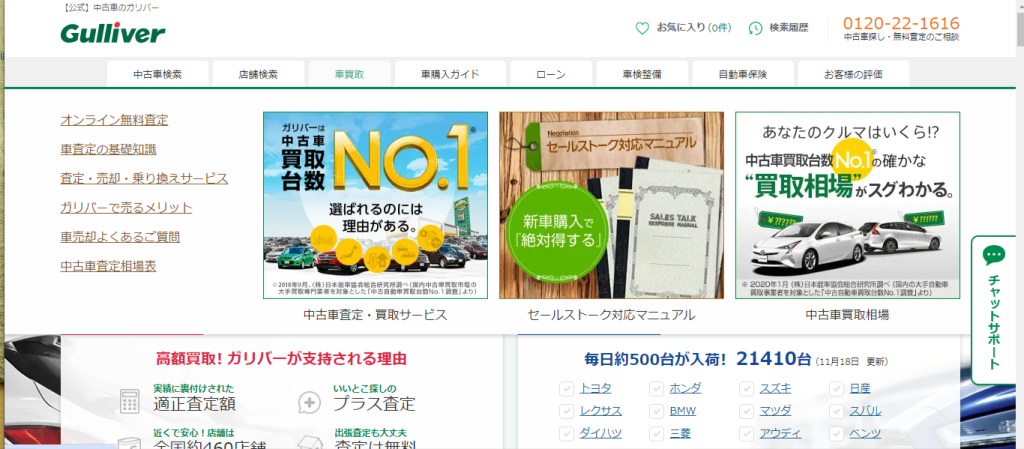Viewport: 1024px width, 449px height.
Task: Tick the 日産 checkbox
Action: pos(837,390)
